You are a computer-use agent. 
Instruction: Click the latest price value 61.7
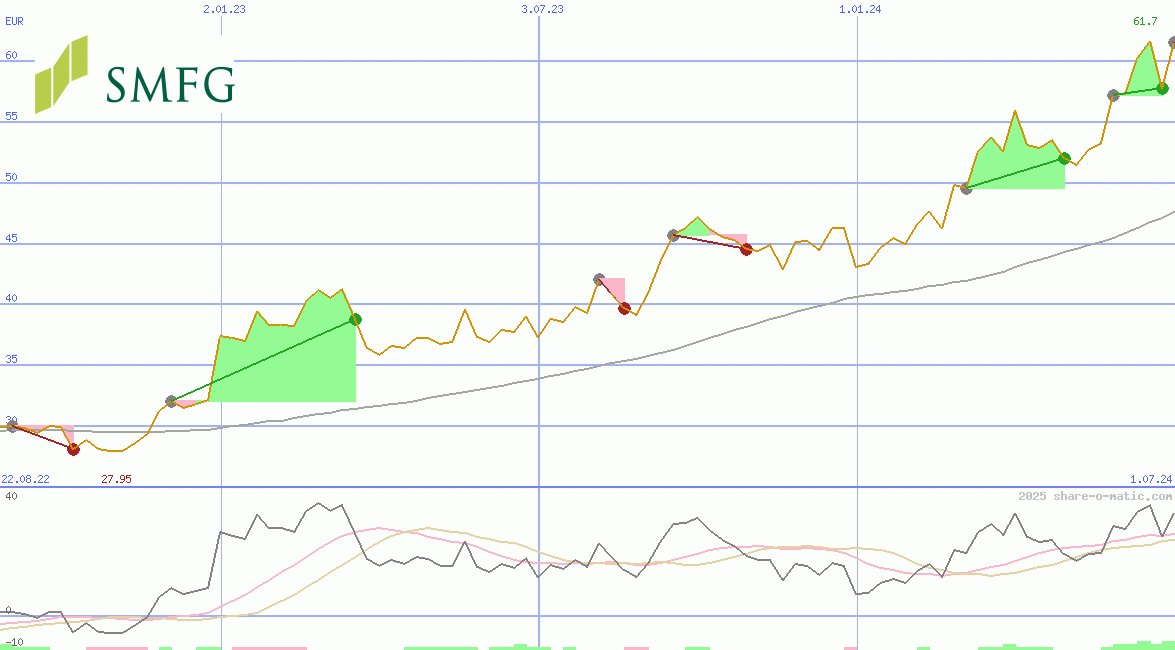[1144, 22]
